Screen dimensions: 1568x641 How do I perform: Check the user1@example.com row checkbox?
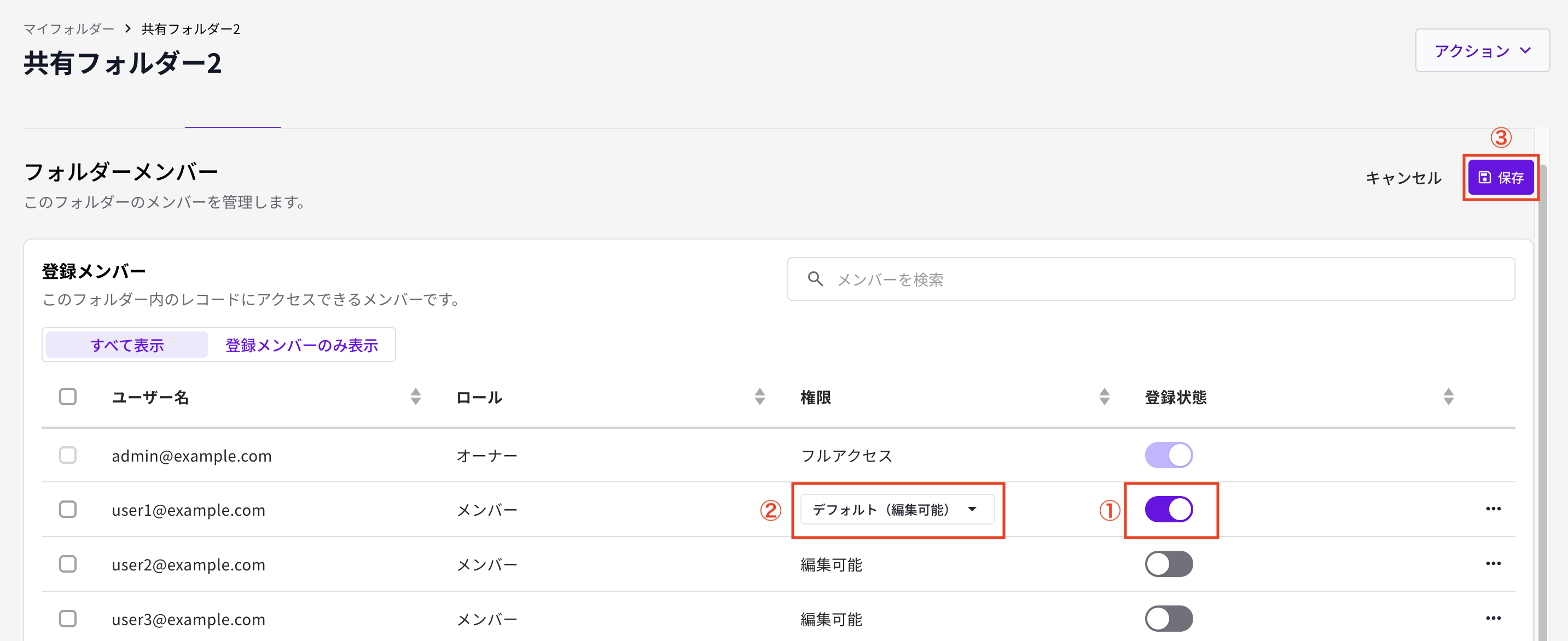click(x=67, y=509)
